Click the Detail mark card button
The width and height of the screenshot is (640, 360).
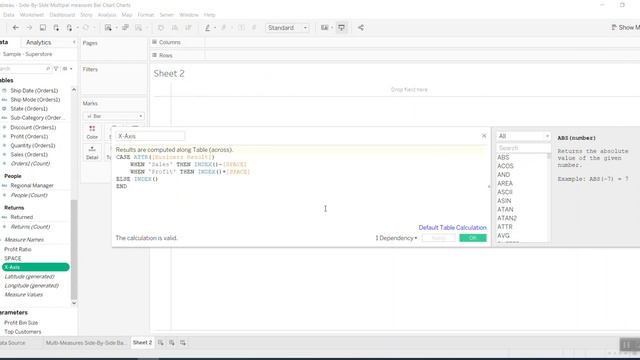click(92, 152)
